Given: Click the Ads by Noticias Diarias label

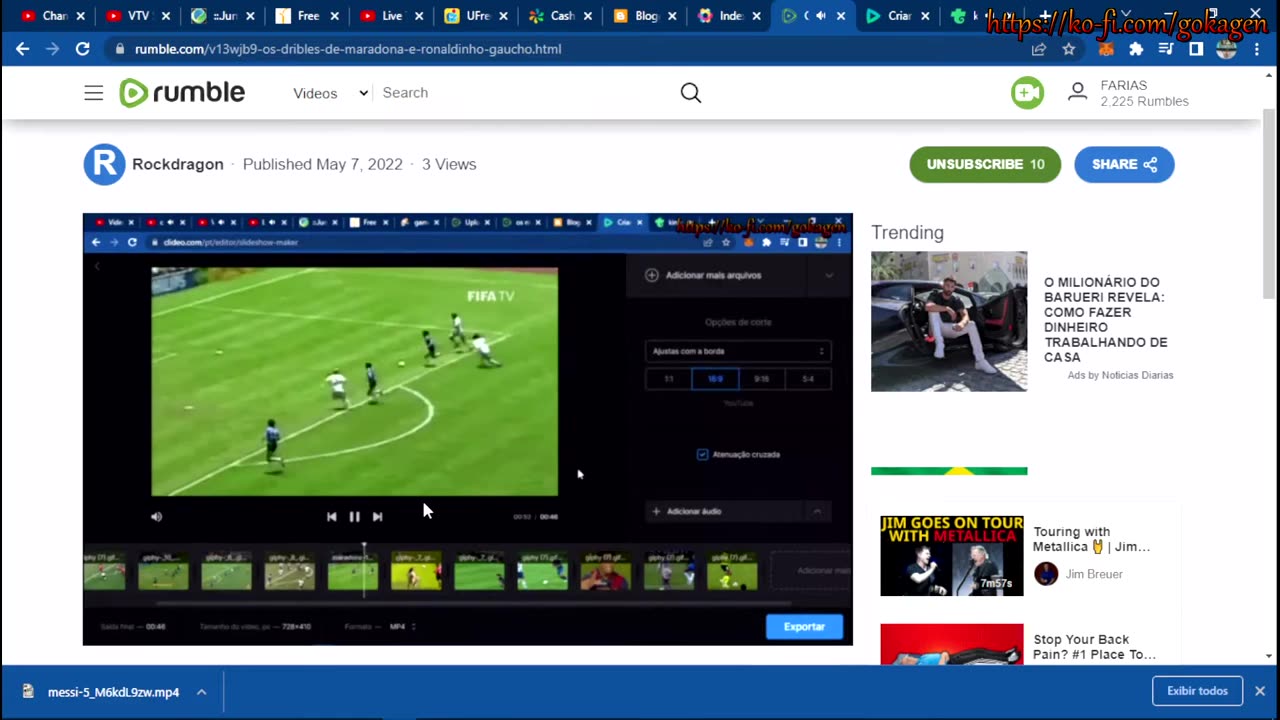Looking at the screenshot, I should tap(1120, 375).
